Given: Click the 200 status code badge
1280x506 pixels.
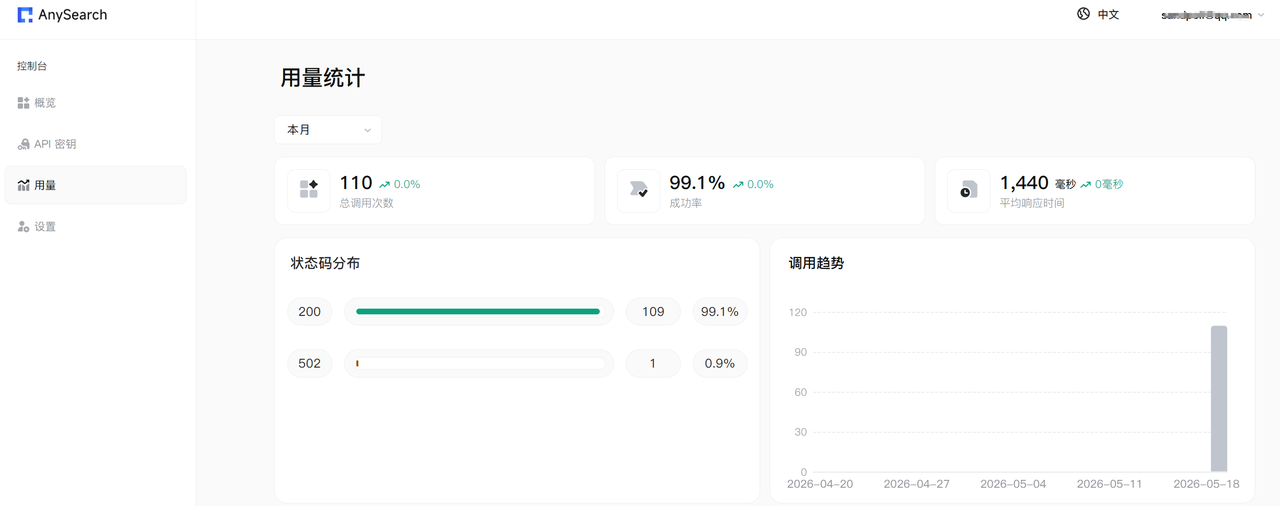Looking at the screenshot, I should pyautogui.click(x=310, y=311).
